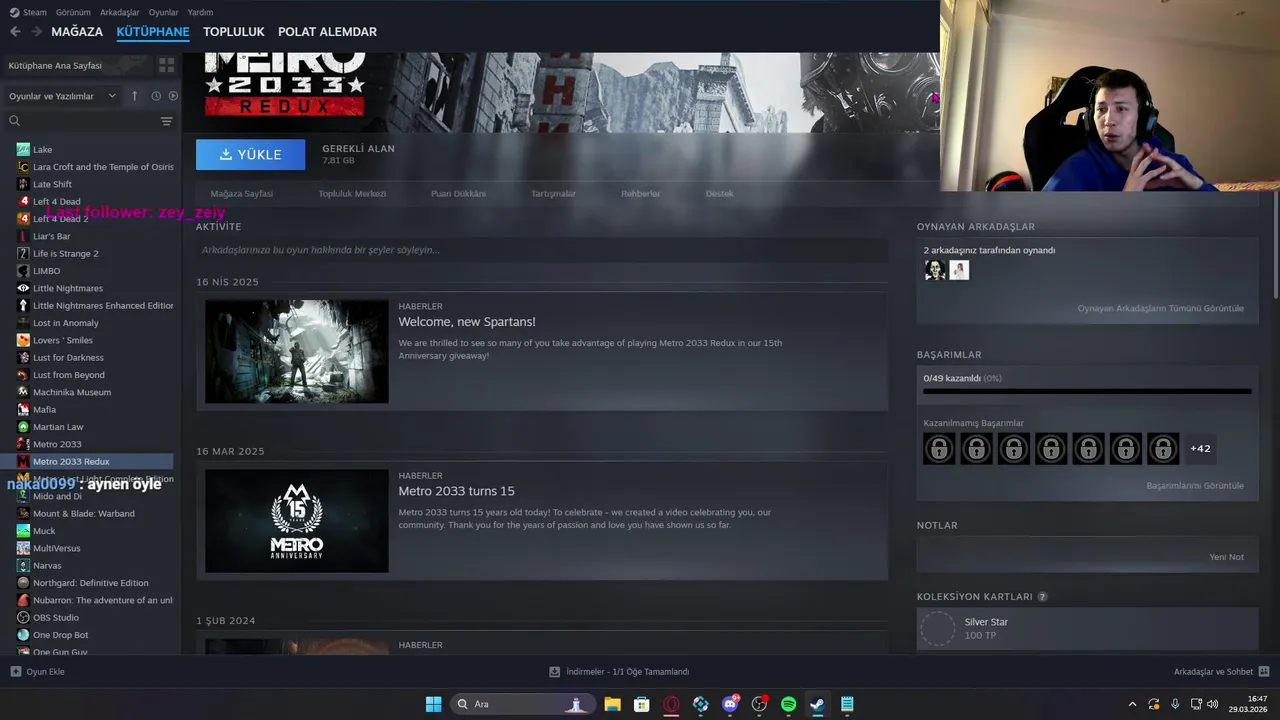Click the sort ascending arrow icon
Viewport: 1280px width, 720px height.
tap(135, 96)
